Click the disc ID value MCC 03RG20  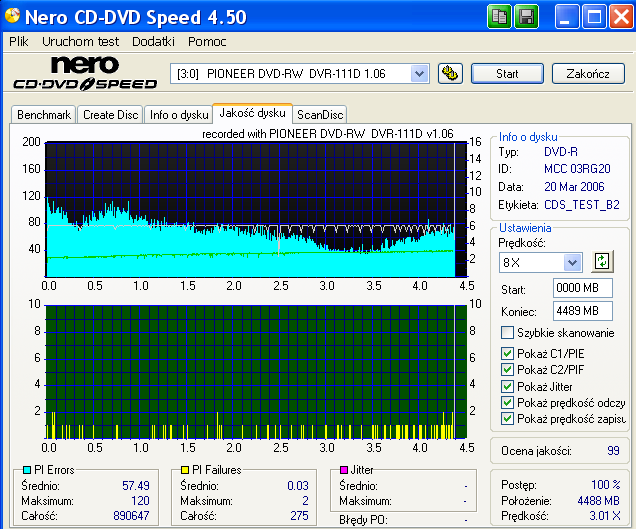(577, 169)
